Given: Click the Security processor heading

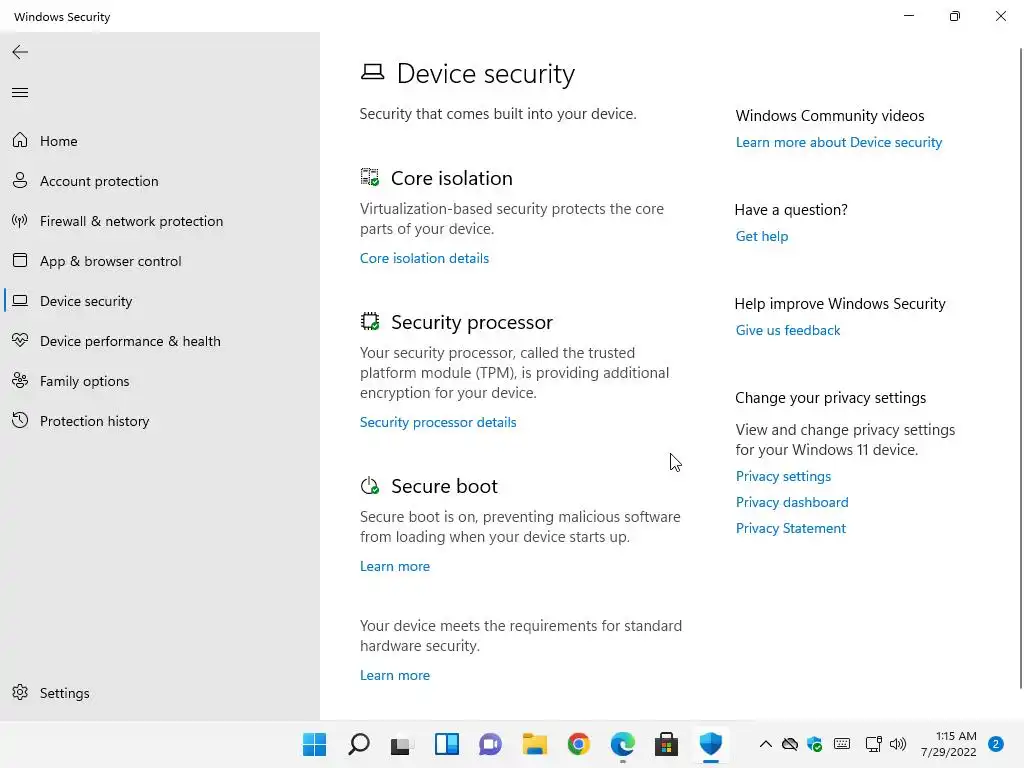Looking at the screenshot, I should pos(472,322).
